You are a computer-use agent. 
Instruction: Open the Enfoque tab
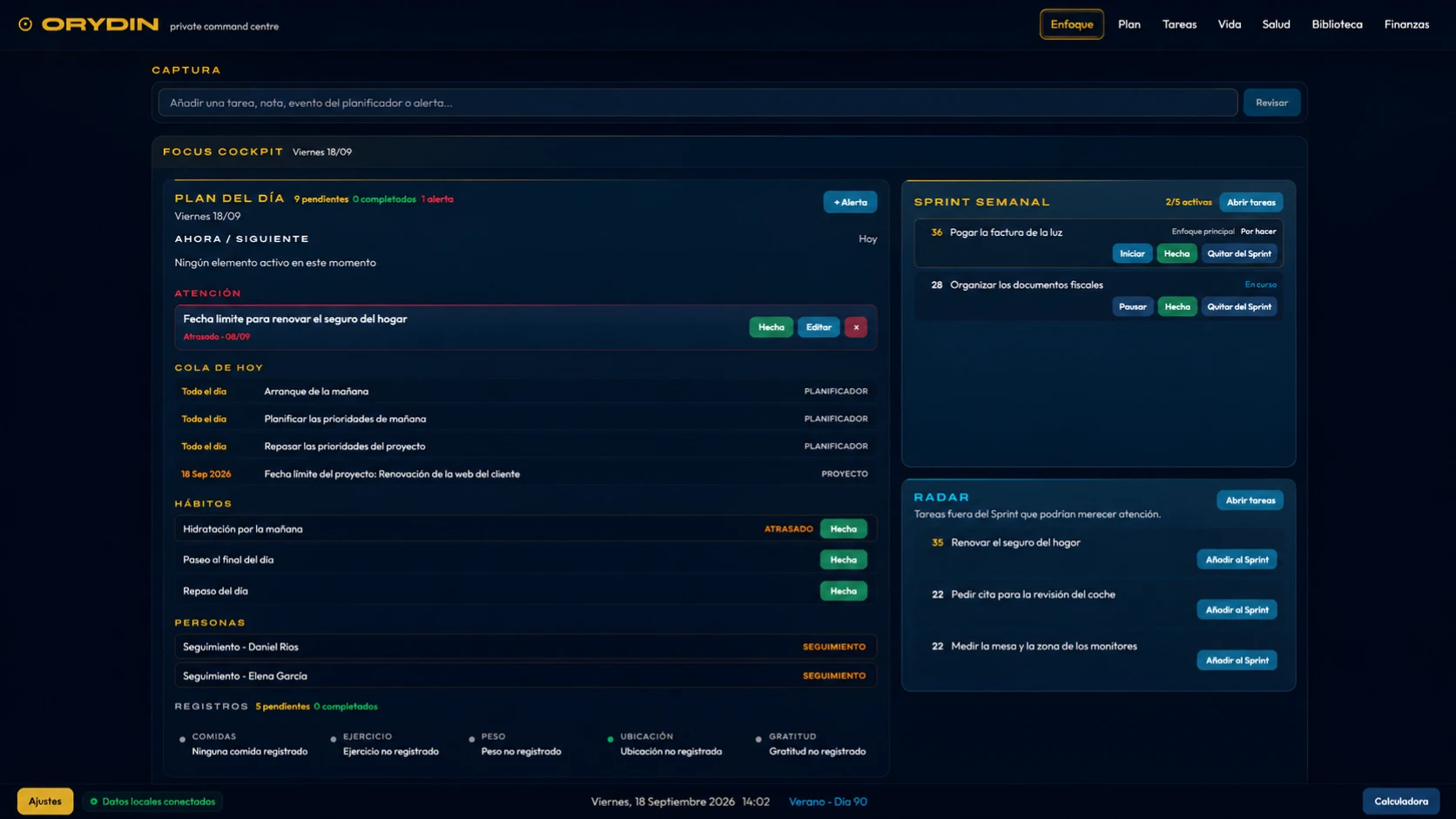pyautogui.click(x=1071, y=24)
